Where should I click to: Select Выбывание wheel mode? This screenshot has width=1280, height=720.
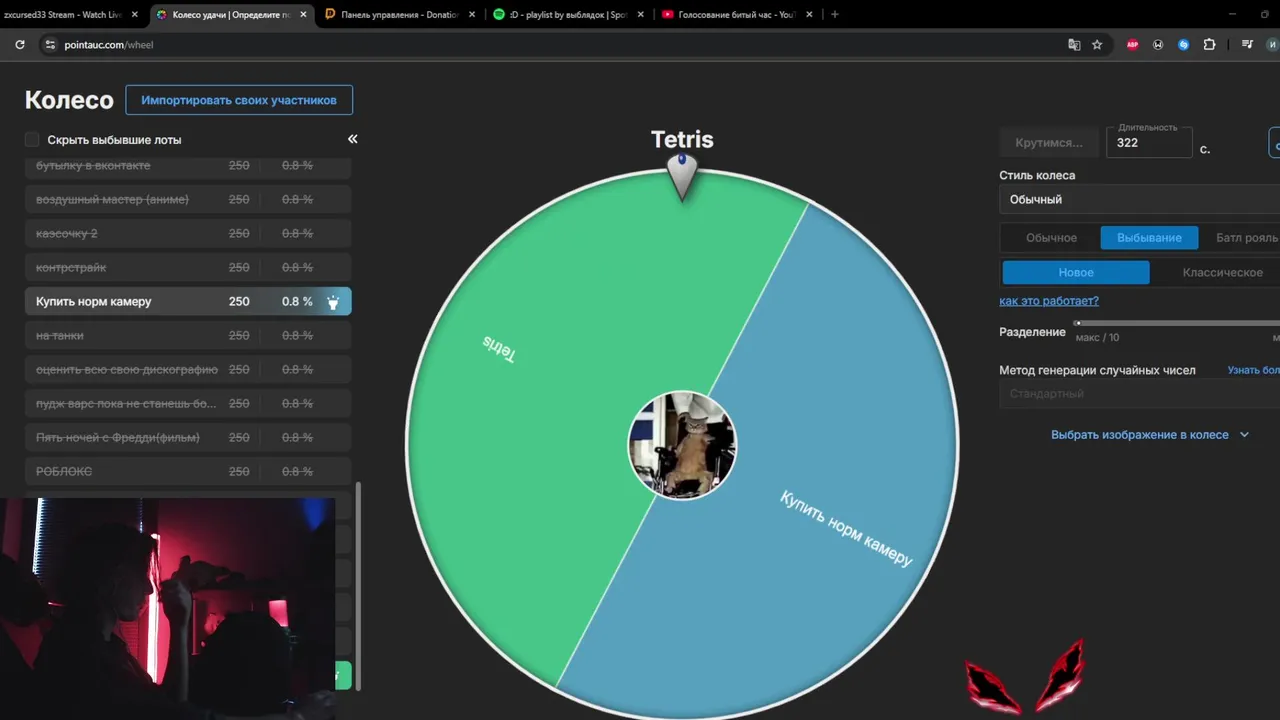[x=1149, y=238]
